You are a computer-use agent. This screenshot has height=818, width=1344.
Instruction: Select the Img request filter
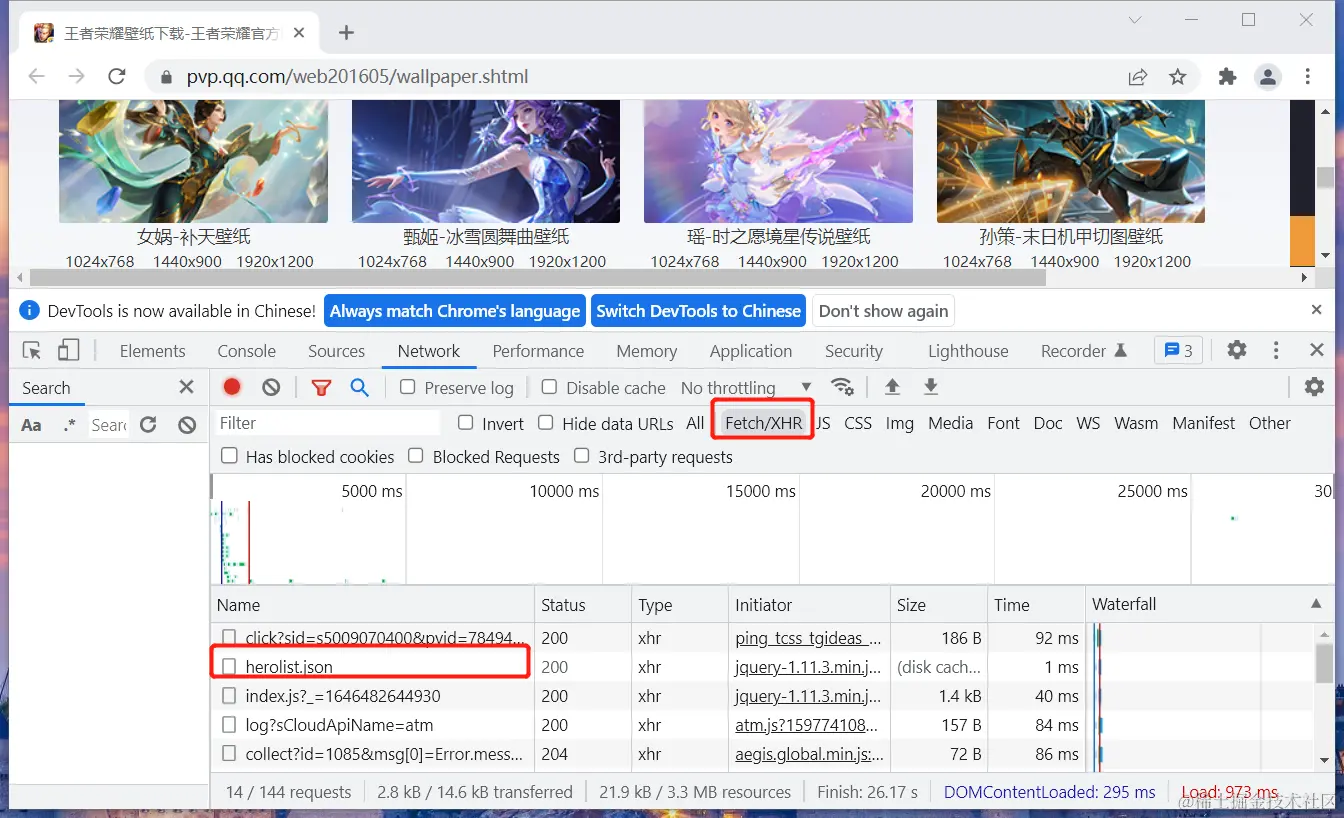pos(899,423)
